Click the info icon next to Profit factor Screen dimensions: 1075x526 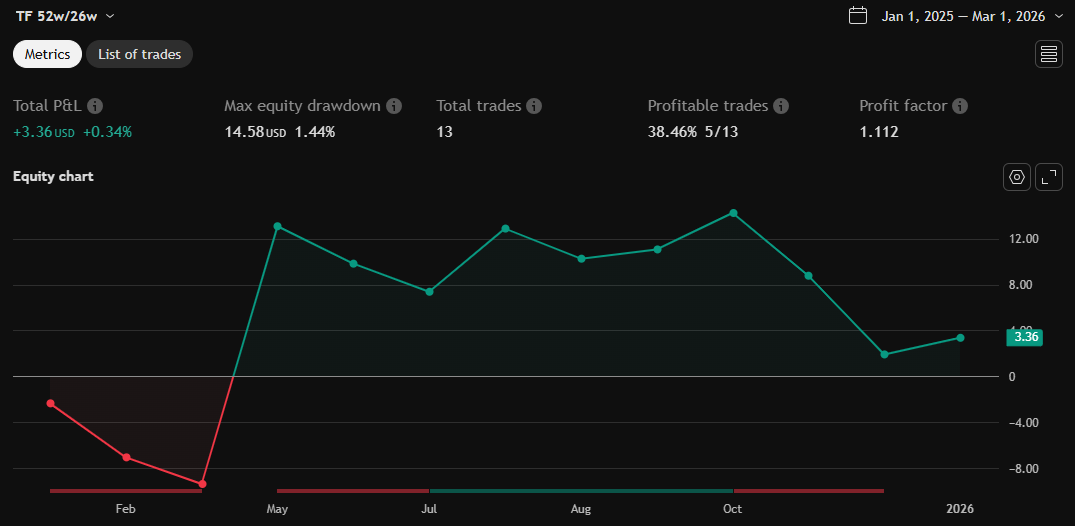pyautogui.click(x=960, y=106)
